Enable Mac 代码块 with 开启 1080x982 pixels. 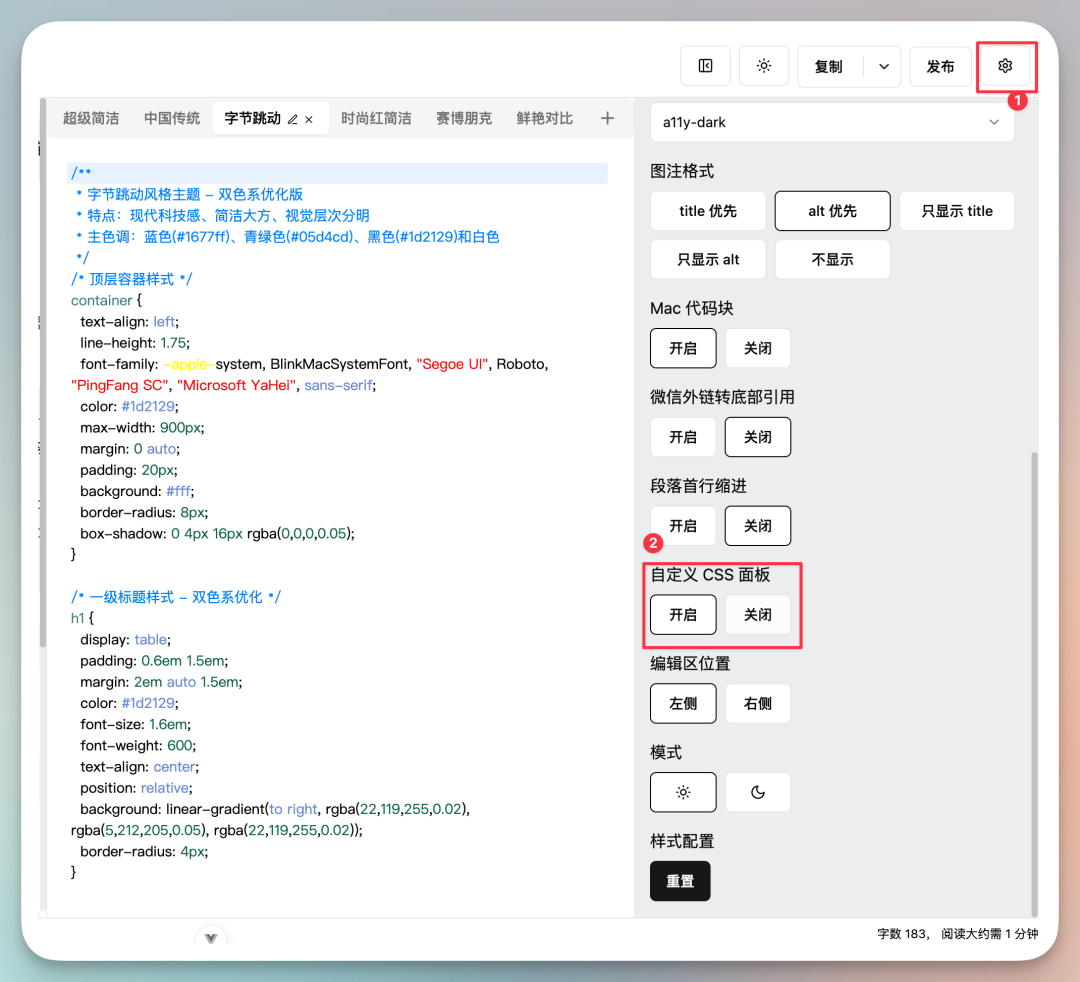pyautogui.click(x=683, y=348)
